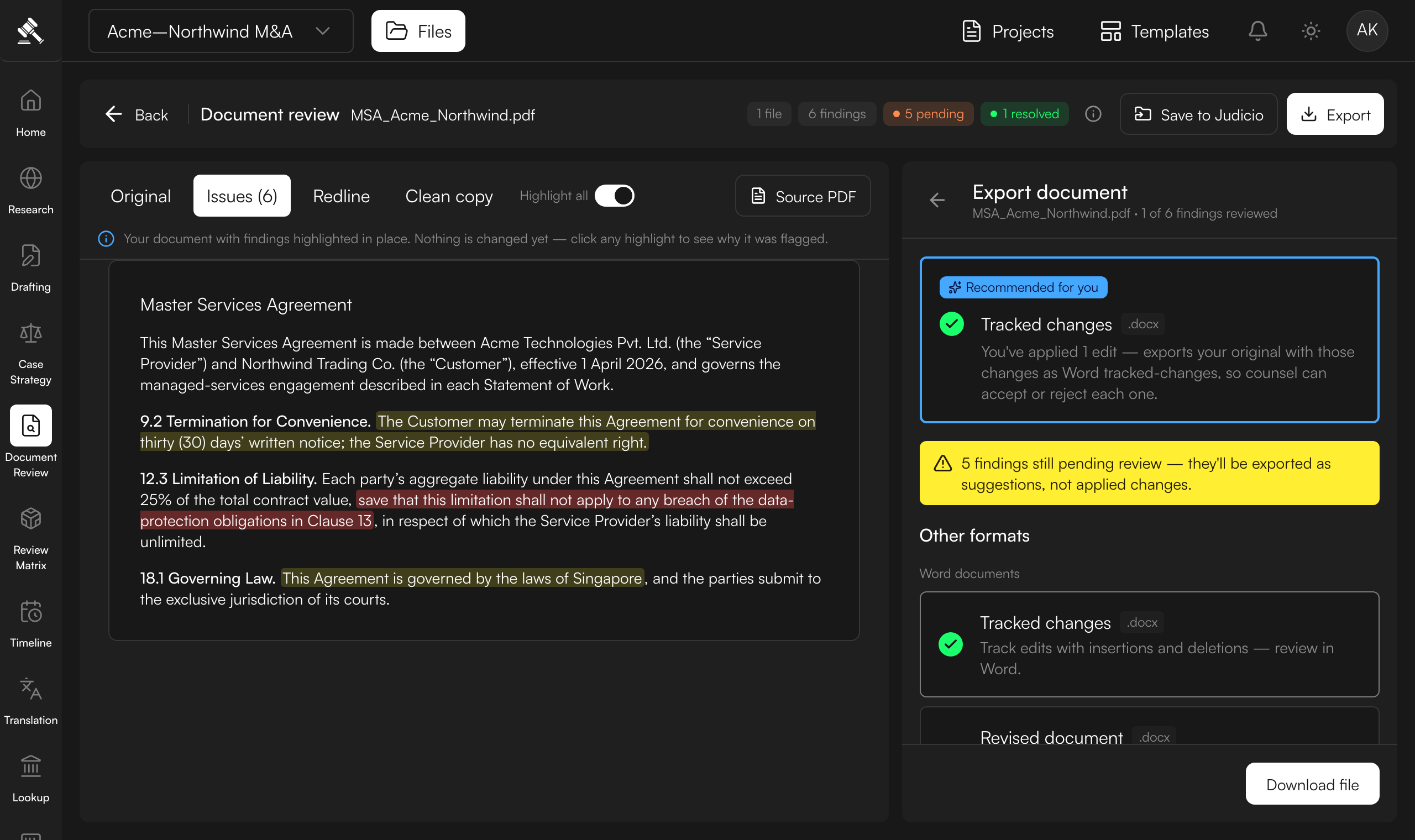Click the Master Services Agreement heading

click(x=245, y=305)
